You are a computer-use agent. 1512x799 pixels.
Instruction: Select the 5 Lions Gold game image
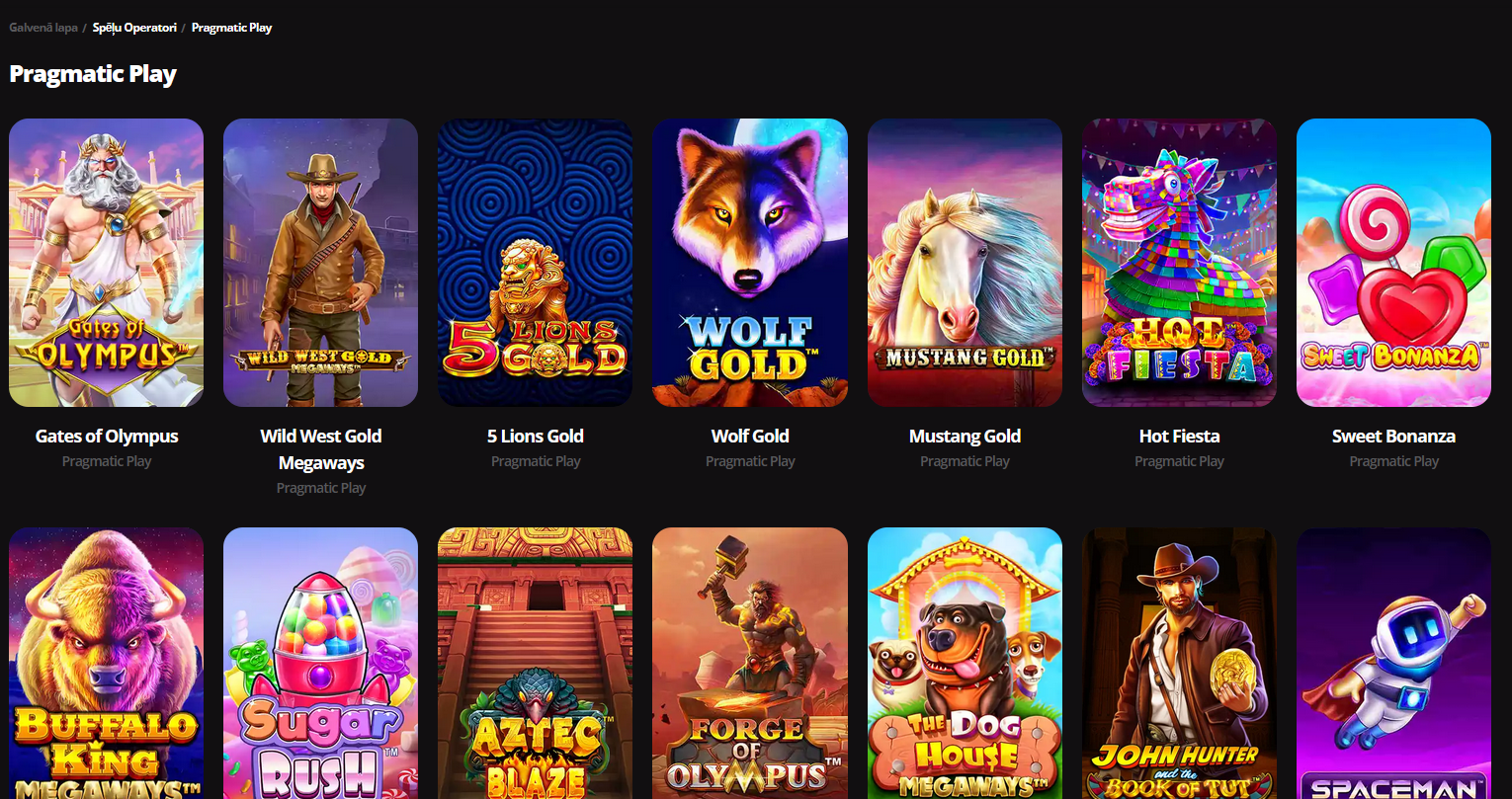coord(535,263)
